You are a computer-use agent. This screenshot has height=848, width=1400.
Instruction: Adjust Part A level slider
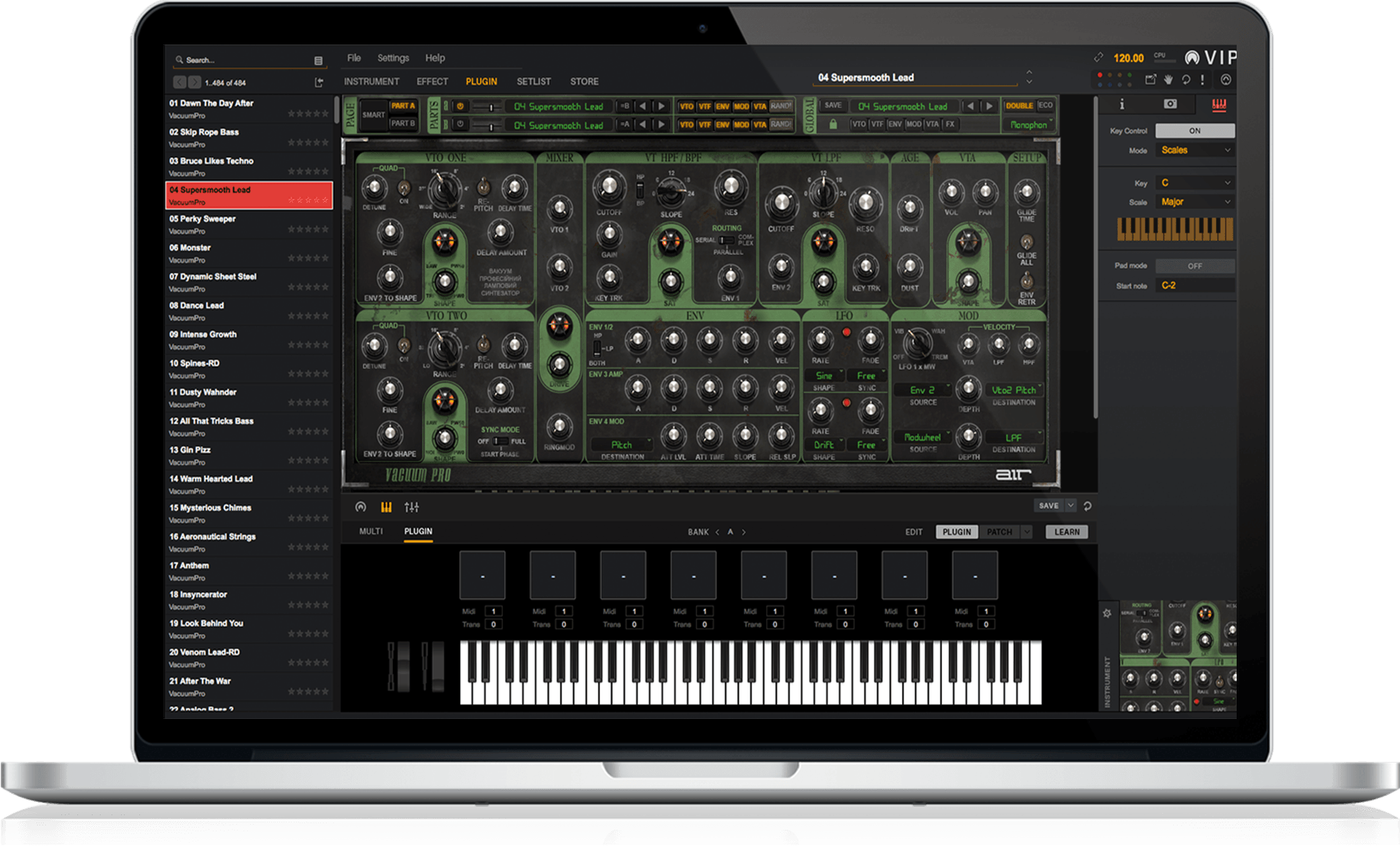click(486, 107)
